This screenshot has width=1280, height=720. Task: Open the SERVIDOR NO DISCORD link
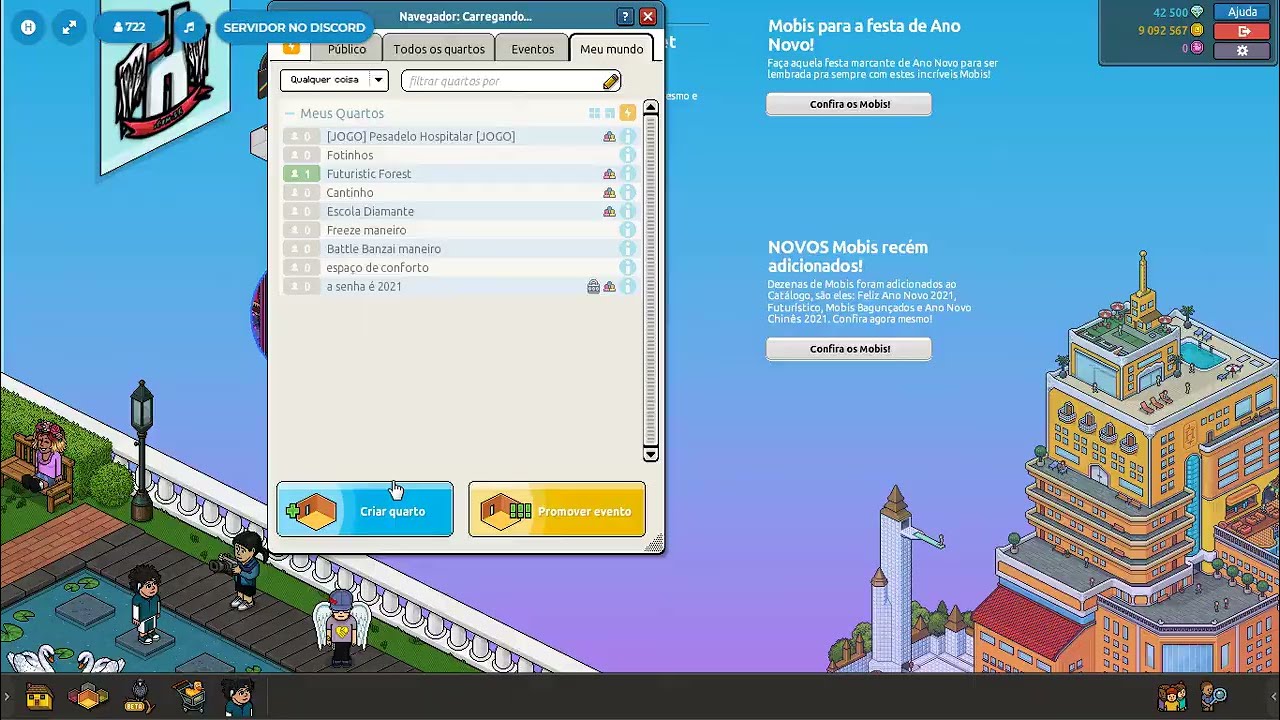(x=294, y=27)
